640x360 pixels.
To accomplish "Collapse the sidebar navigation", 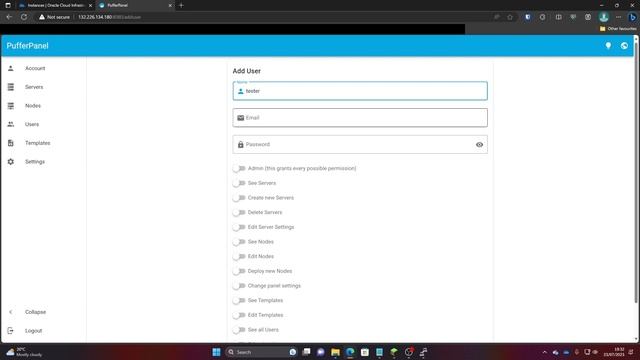I will click(43, 312).
